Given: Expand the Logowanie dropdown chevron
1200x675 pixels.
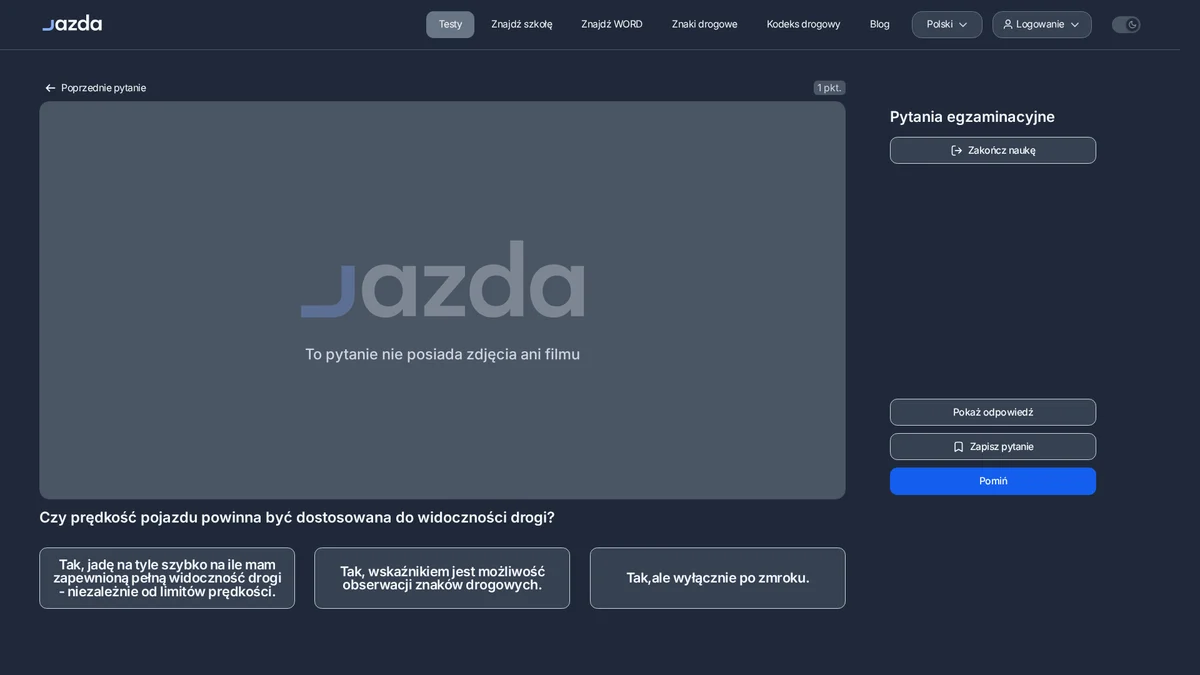Looking at the screenshot, I should [x=1075, y=24].
